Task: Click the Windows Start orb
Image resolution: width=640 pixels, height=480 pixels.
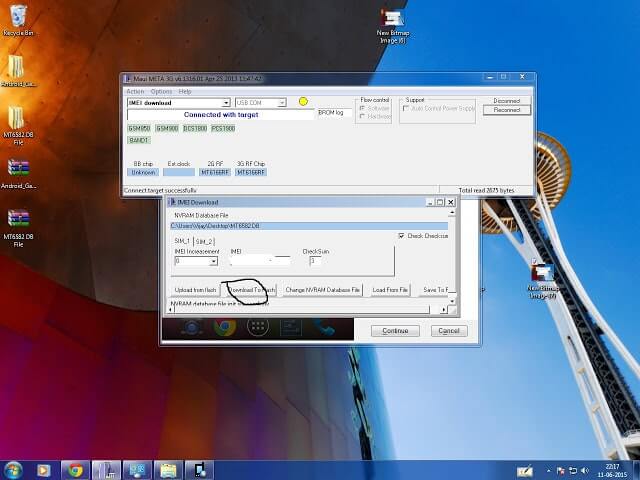Action: pyautogui.click(x=13, y=470)
